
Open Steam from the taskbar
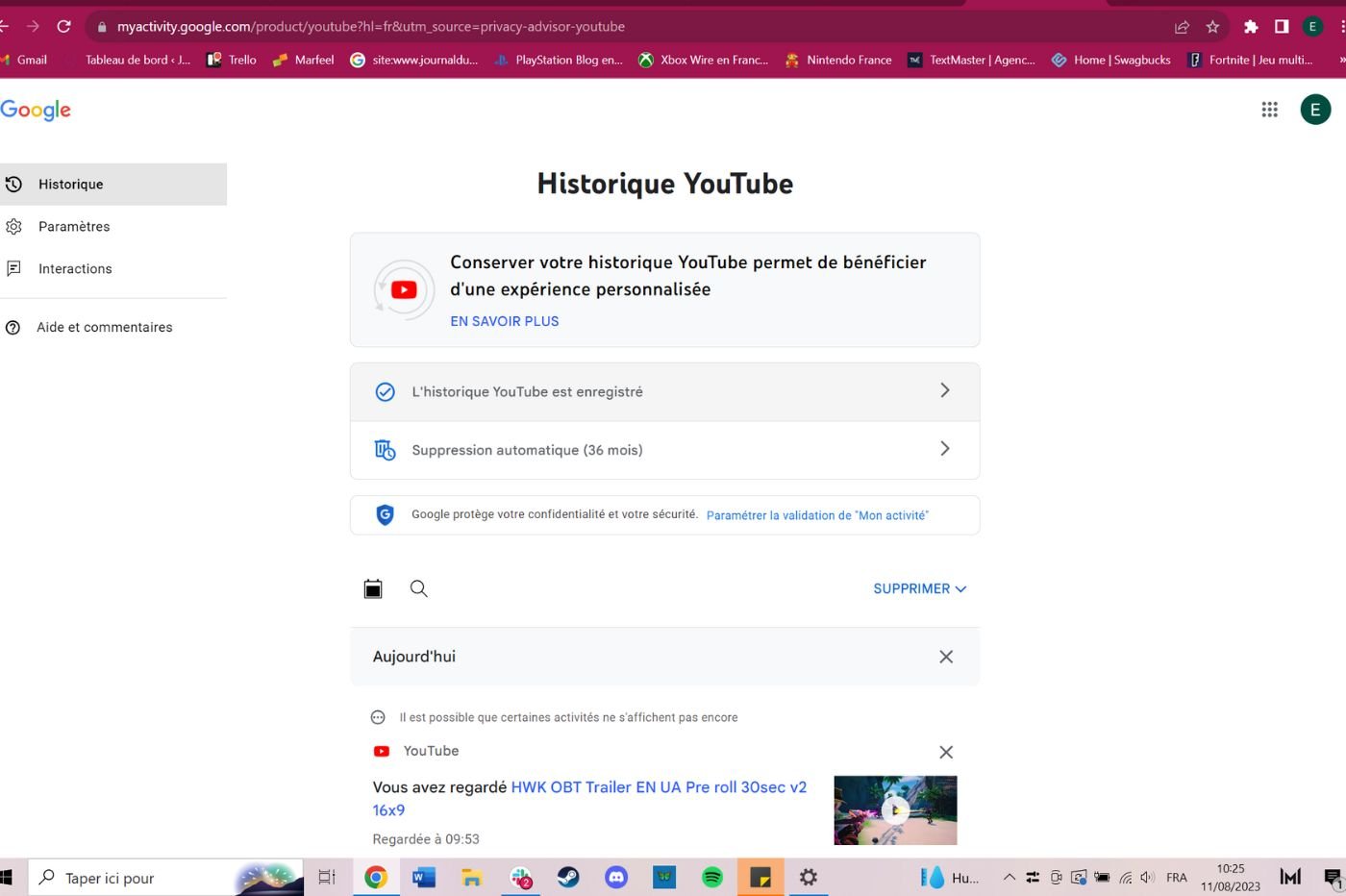568,877
